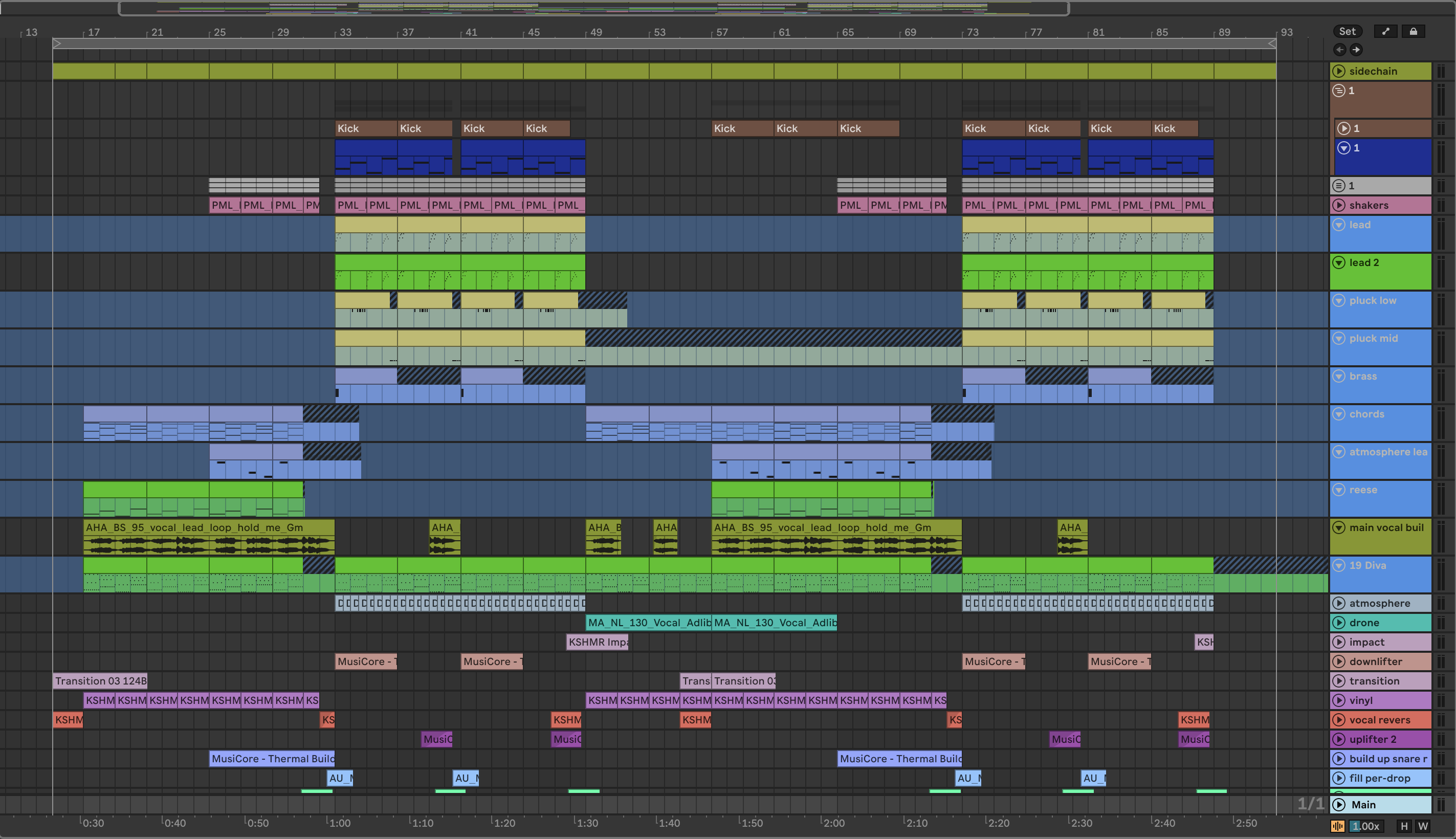The image size is (1456, 839).
Task: Click the Lock Envelopes padlock icon
Action: pyautogui.click(x=1413, y=32)
